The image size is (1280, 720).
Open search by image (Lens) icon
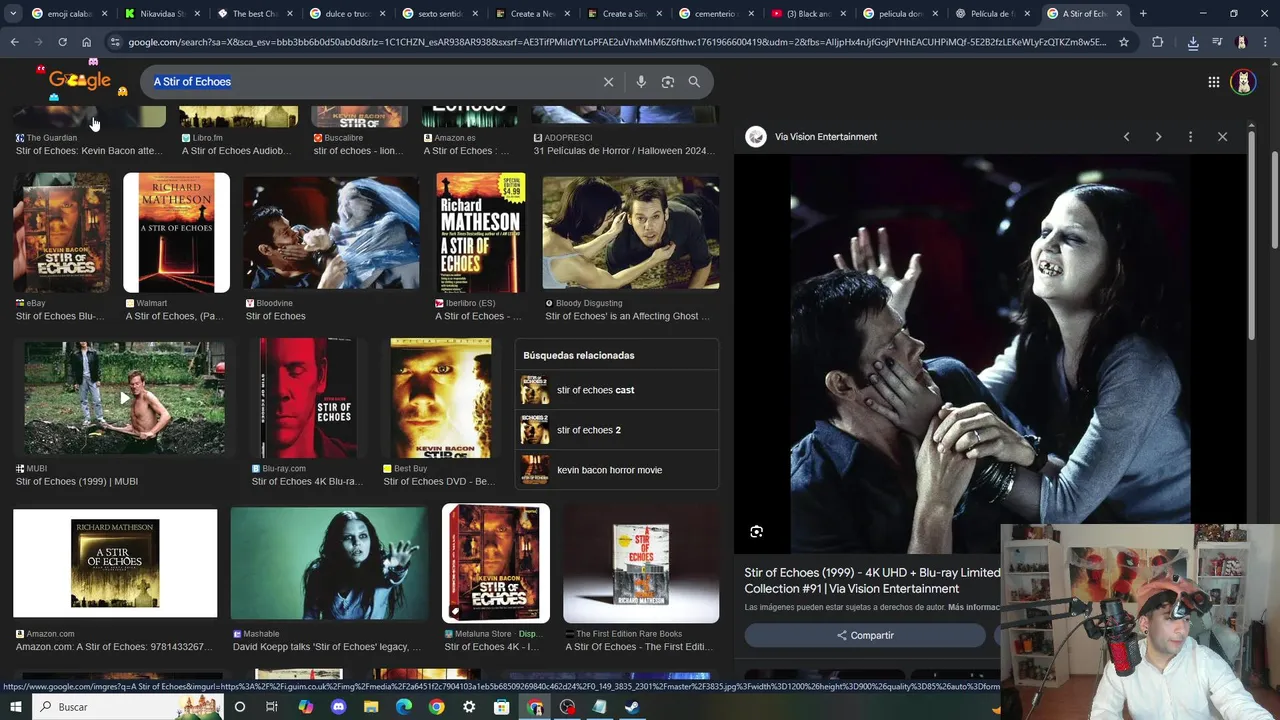[668, 82]
